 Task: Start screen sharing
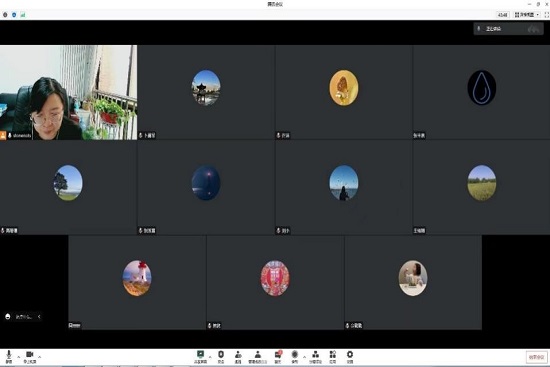click(x=200, y=356)
